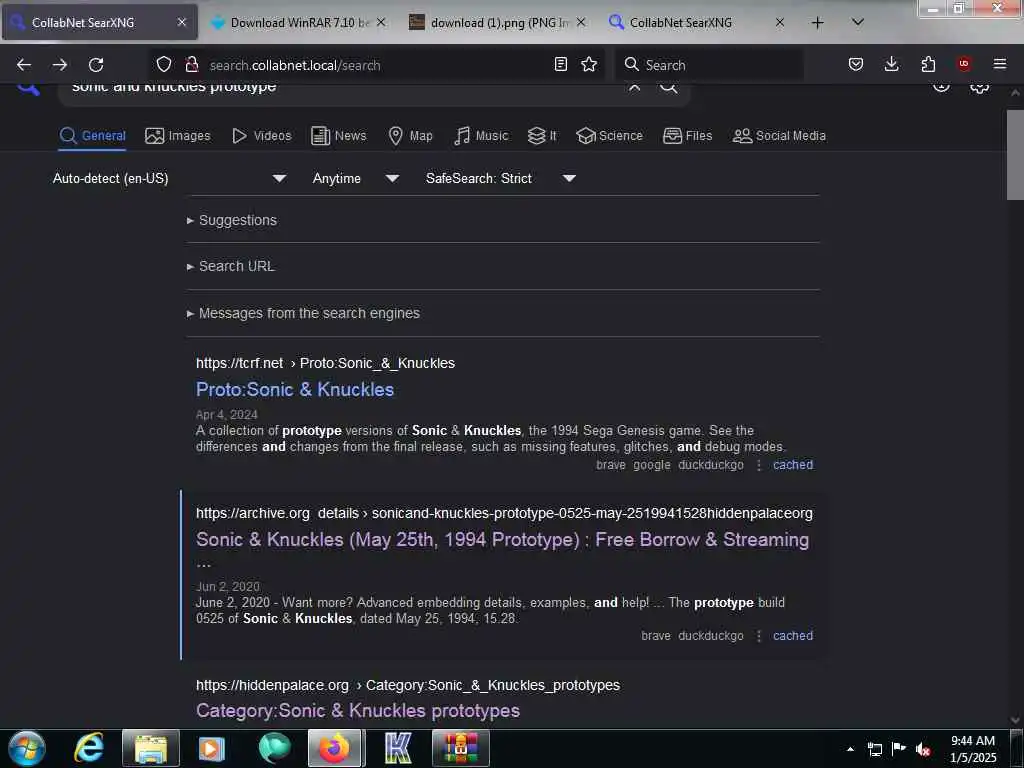Open cached version of the tcrf.net result

click(x=793, y=465)
